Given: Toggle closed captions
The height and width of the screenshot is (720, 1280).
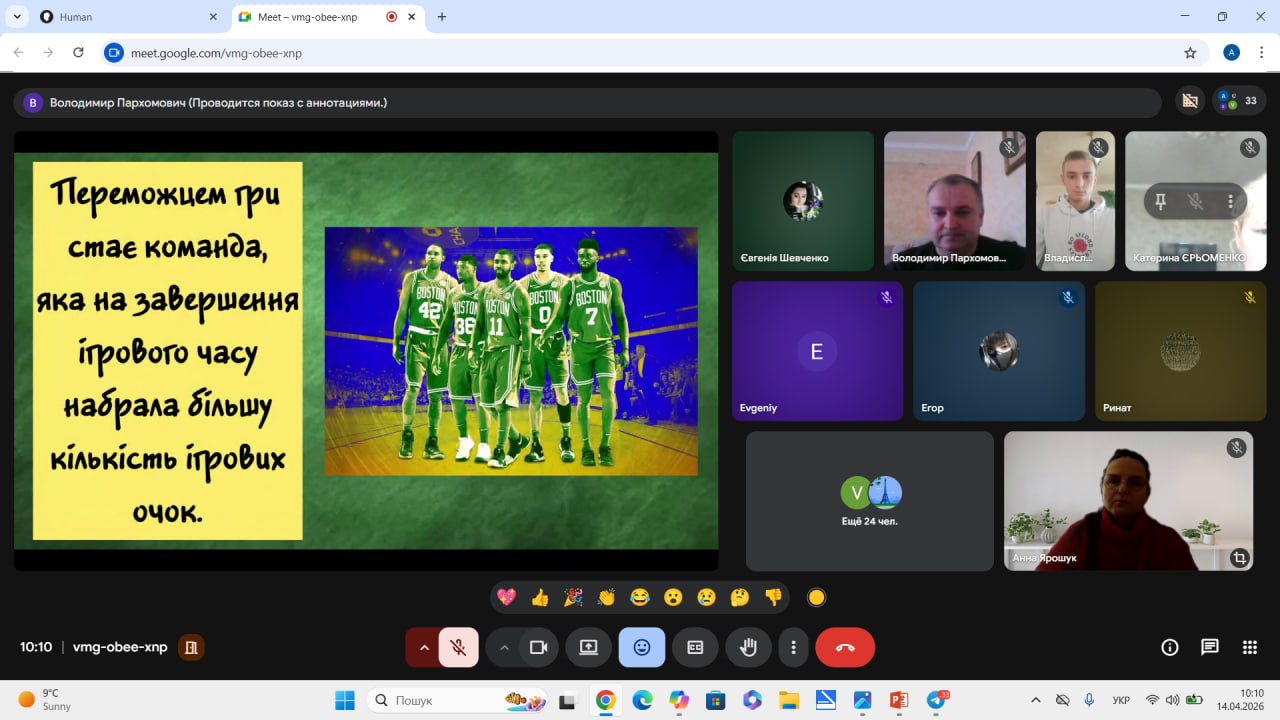Looking at the screenshot, I should pos(695,647).
